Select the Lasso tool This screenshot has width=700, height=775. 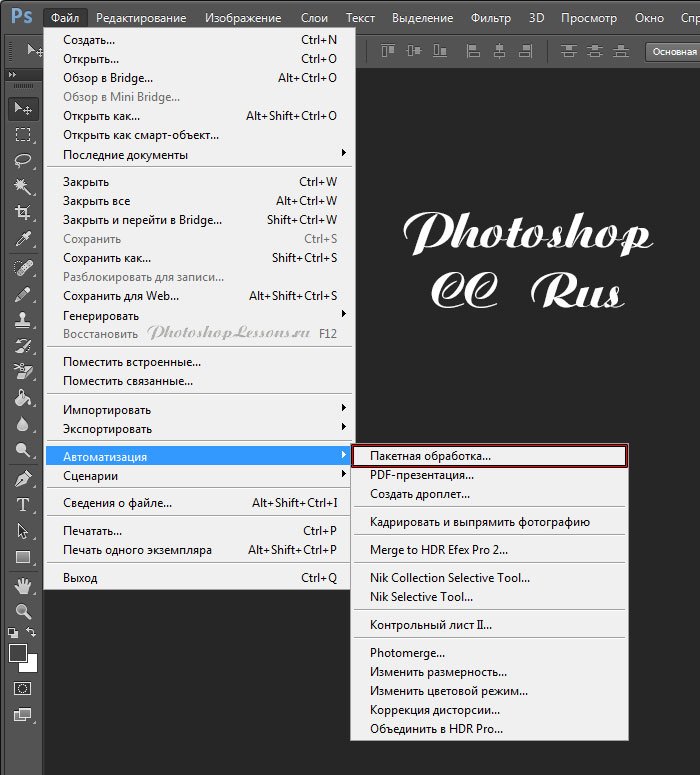coord(22,161)
